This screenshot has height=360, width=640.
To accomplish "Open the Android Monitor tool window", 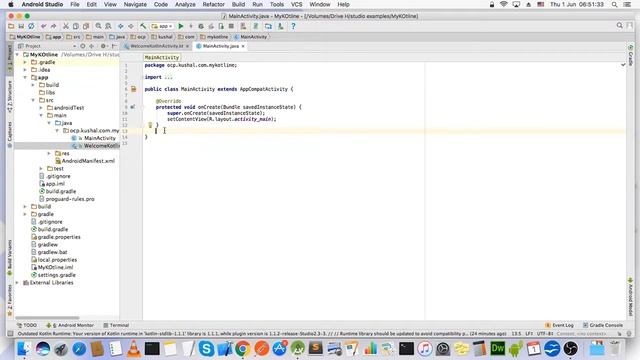I will [70, 325].
